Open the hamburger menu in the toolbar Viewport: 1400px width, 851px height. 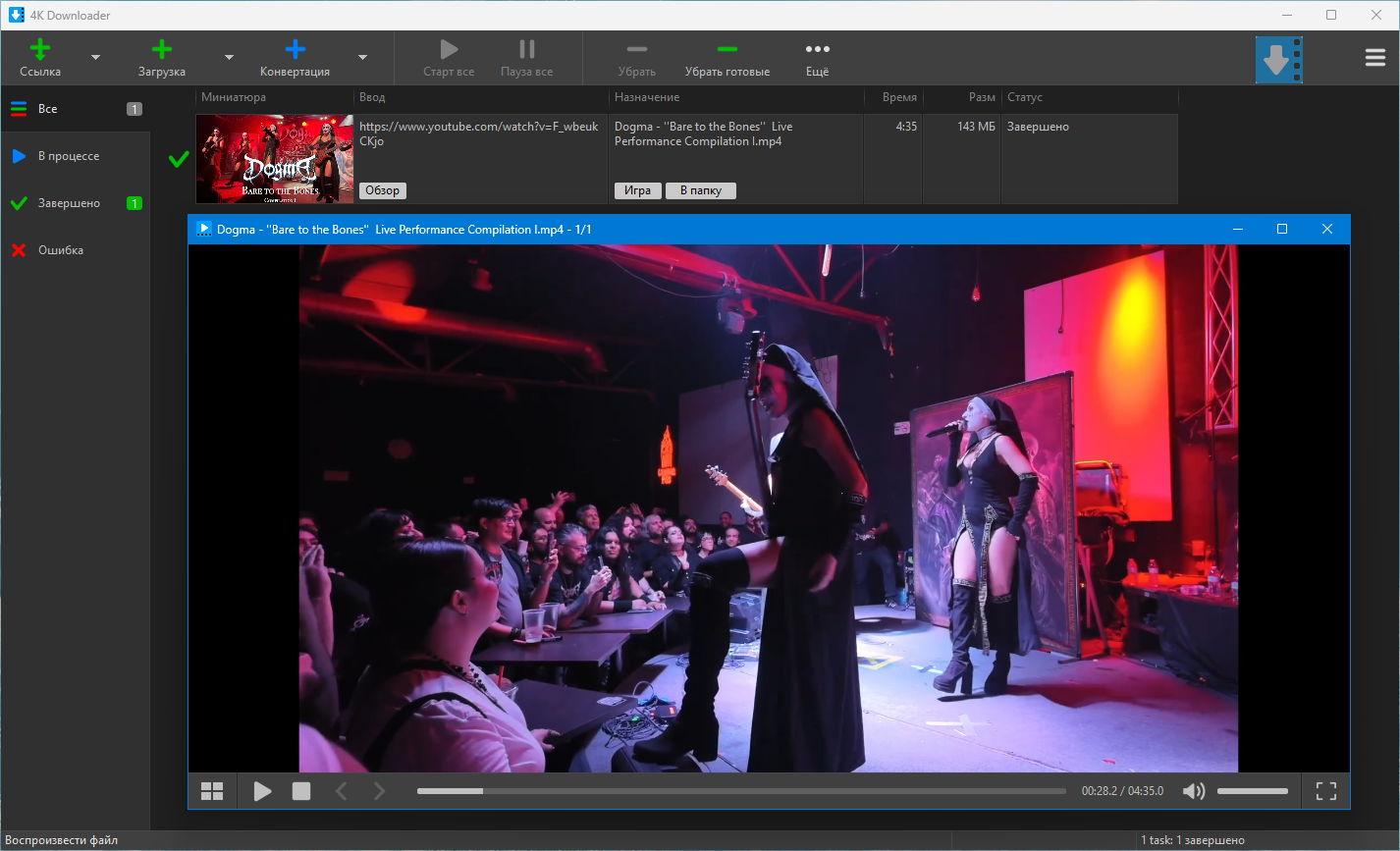coord(1374,58)
